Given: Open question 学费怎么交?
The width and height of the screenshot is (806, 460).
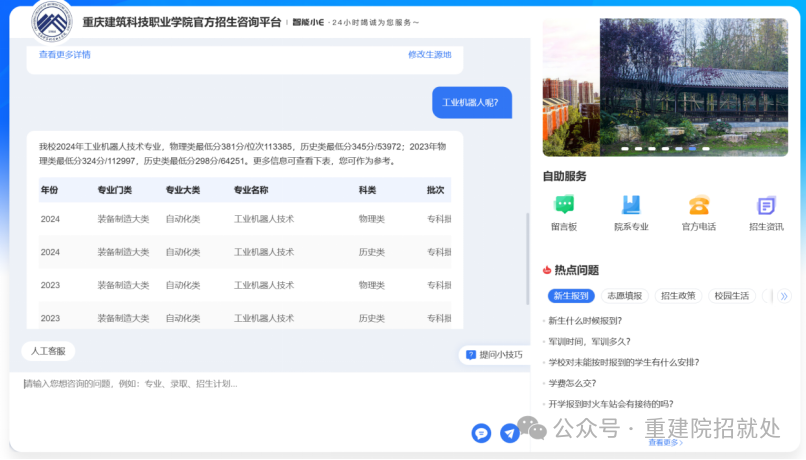Looking at the screenshot, I should coord(572,383).
